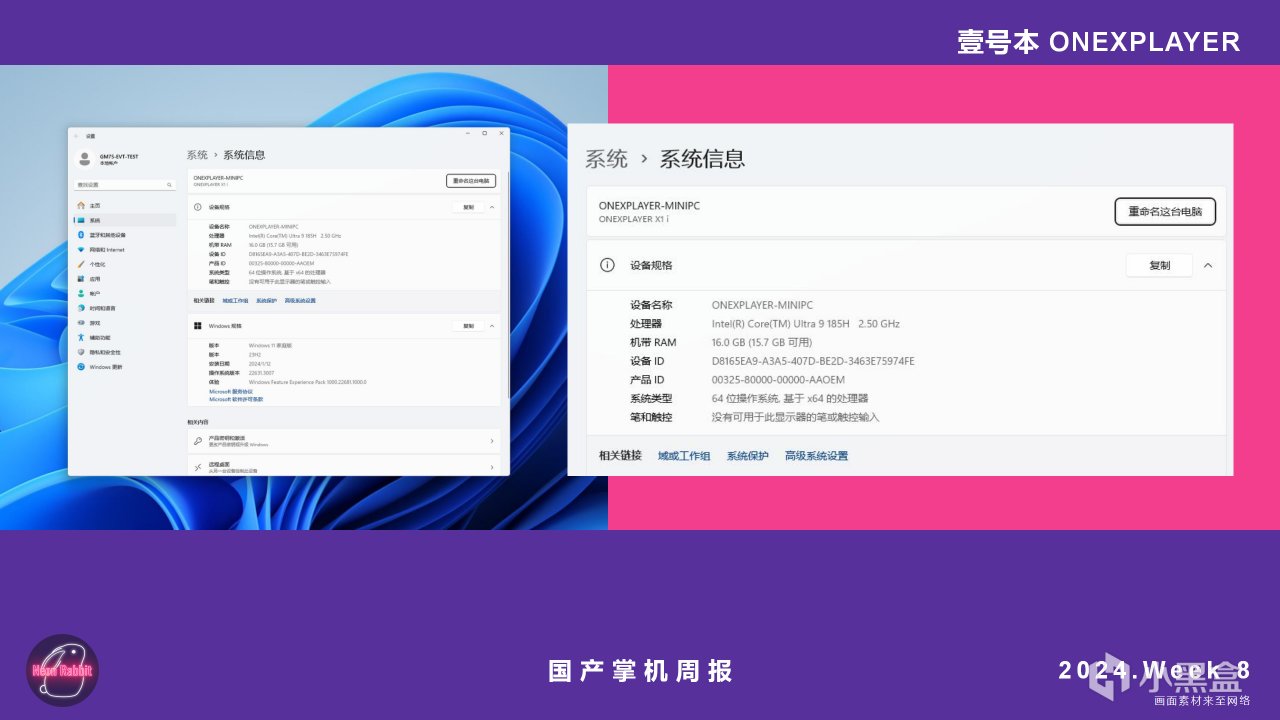Open 系统保护 link in the small Settings window
1280x720 pixels.
point(266,300)
